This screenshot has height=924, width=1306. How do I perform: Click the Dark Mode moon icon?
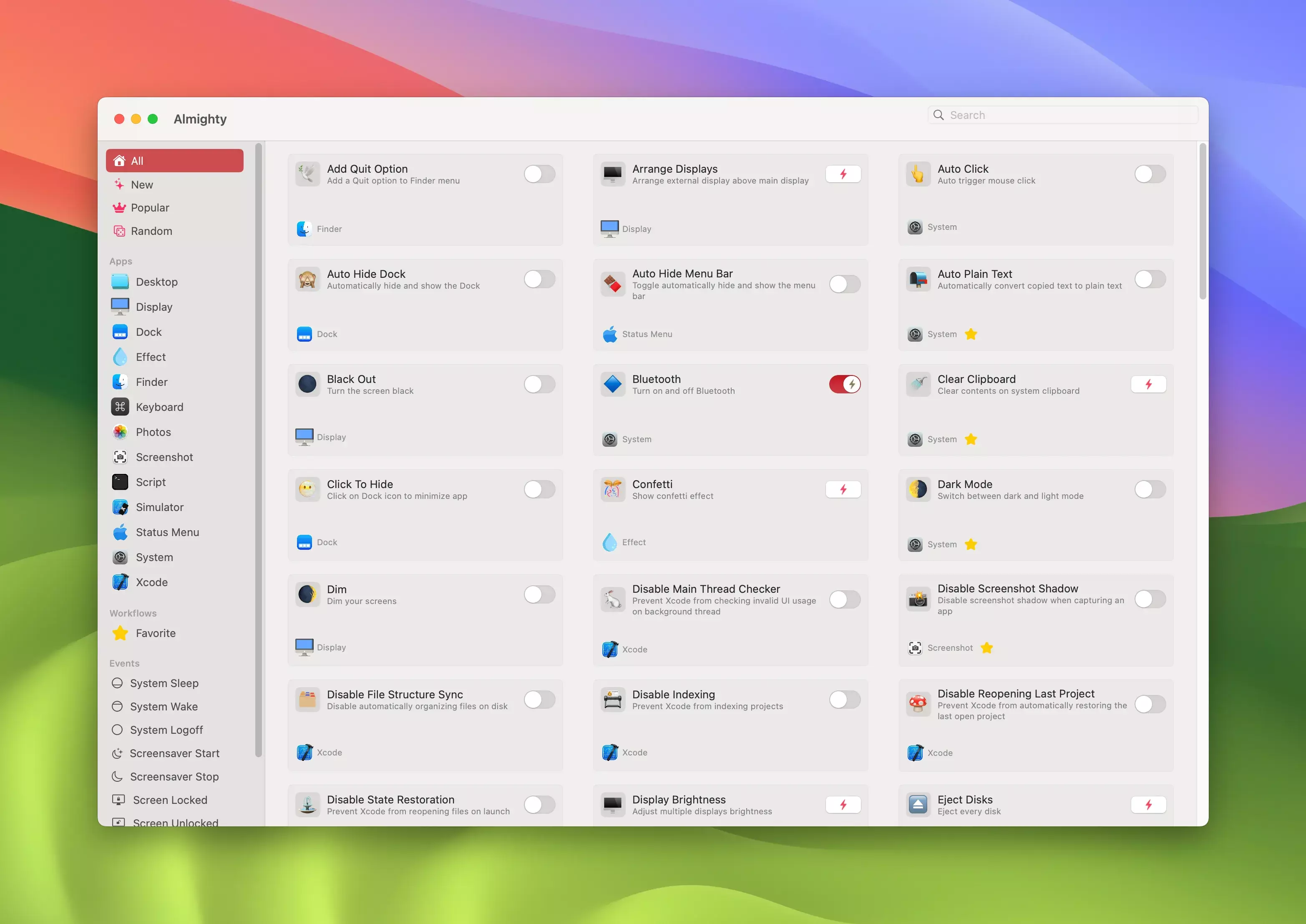click(918, 489)
